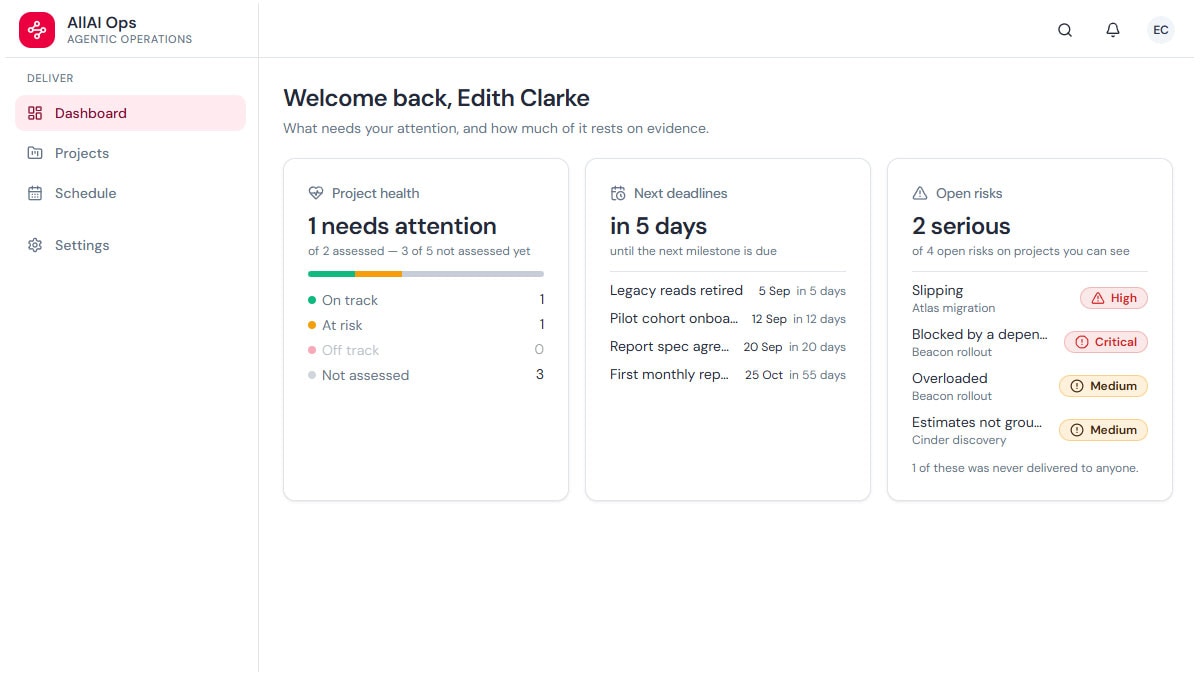1200x700 pixels.
Task: Click the Dashboard grid icon in sidebar
Action: [35, 113]
